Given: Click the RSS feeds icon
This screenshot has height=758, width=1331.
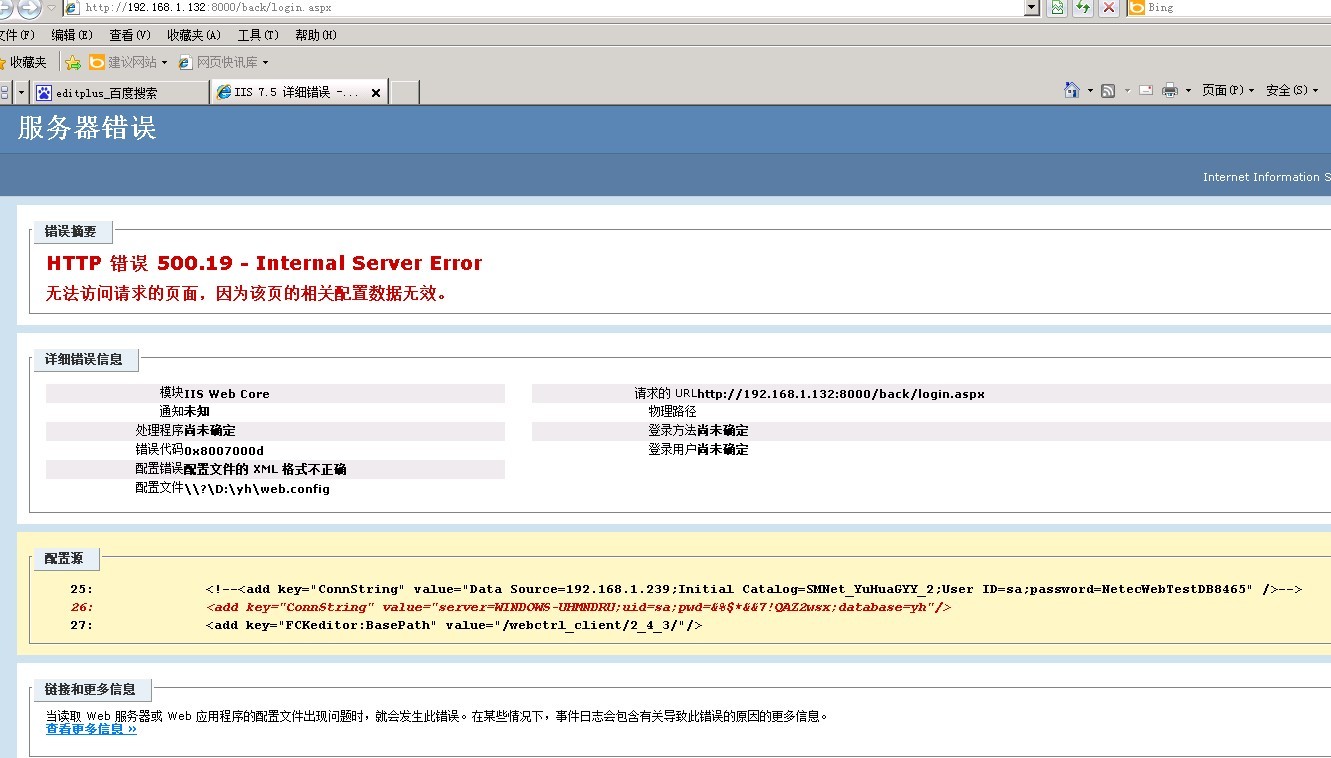Looking at the screenshot, I should [x=1108, y=90].
